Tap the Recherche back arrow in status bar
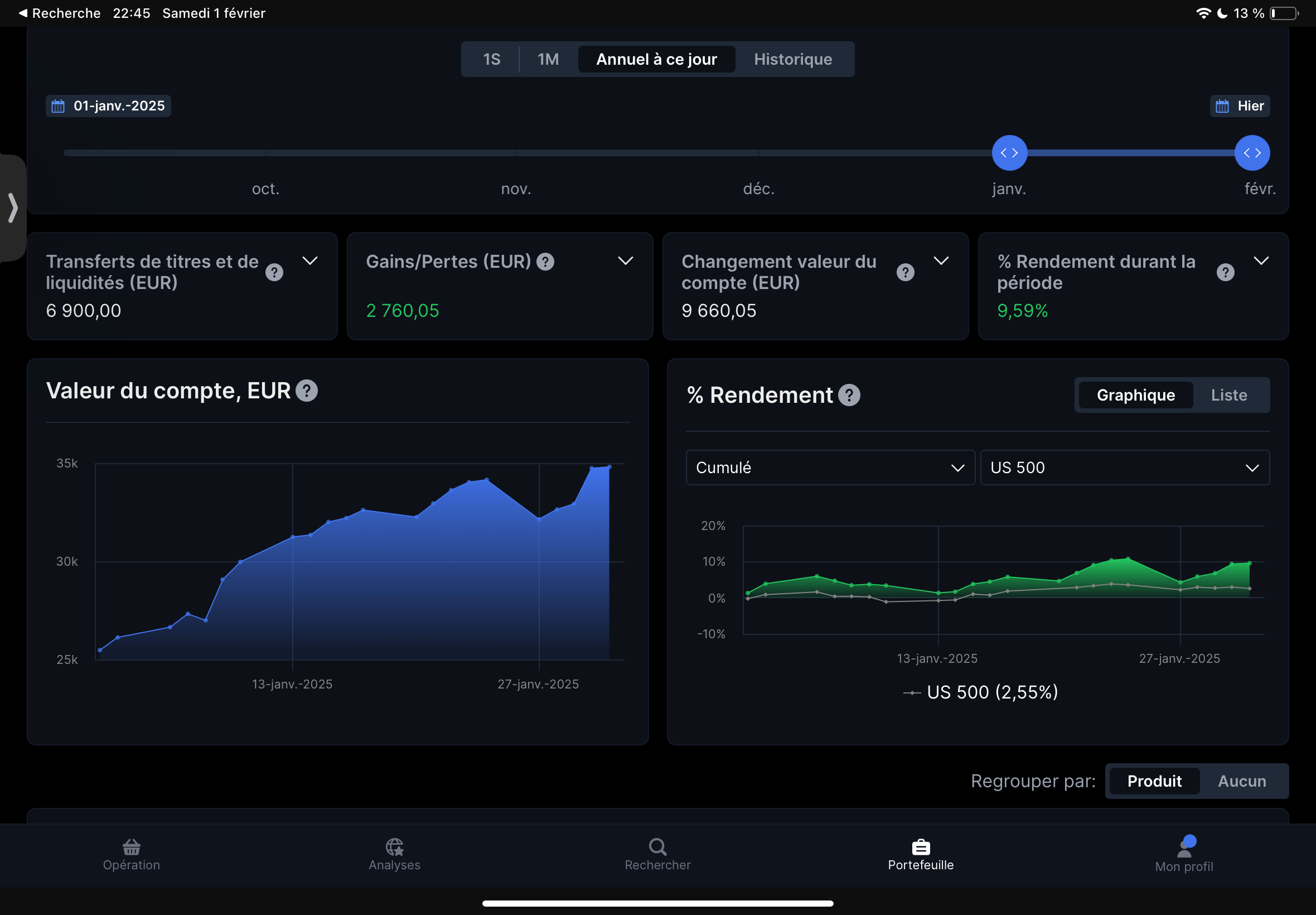Image resolution: width=1316 pixels, height=915 pixels. [x=23, y=13]
